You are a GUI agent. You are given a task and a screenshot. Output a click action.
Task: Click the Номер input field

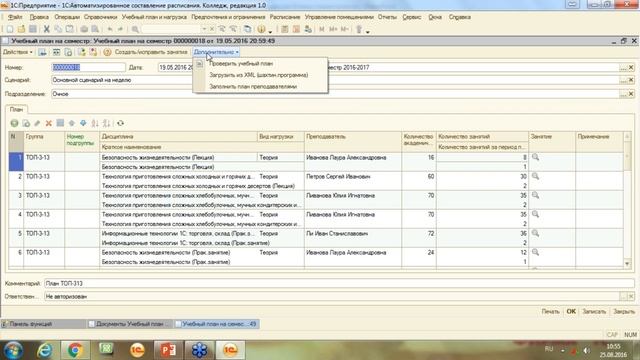click(89, 67)
